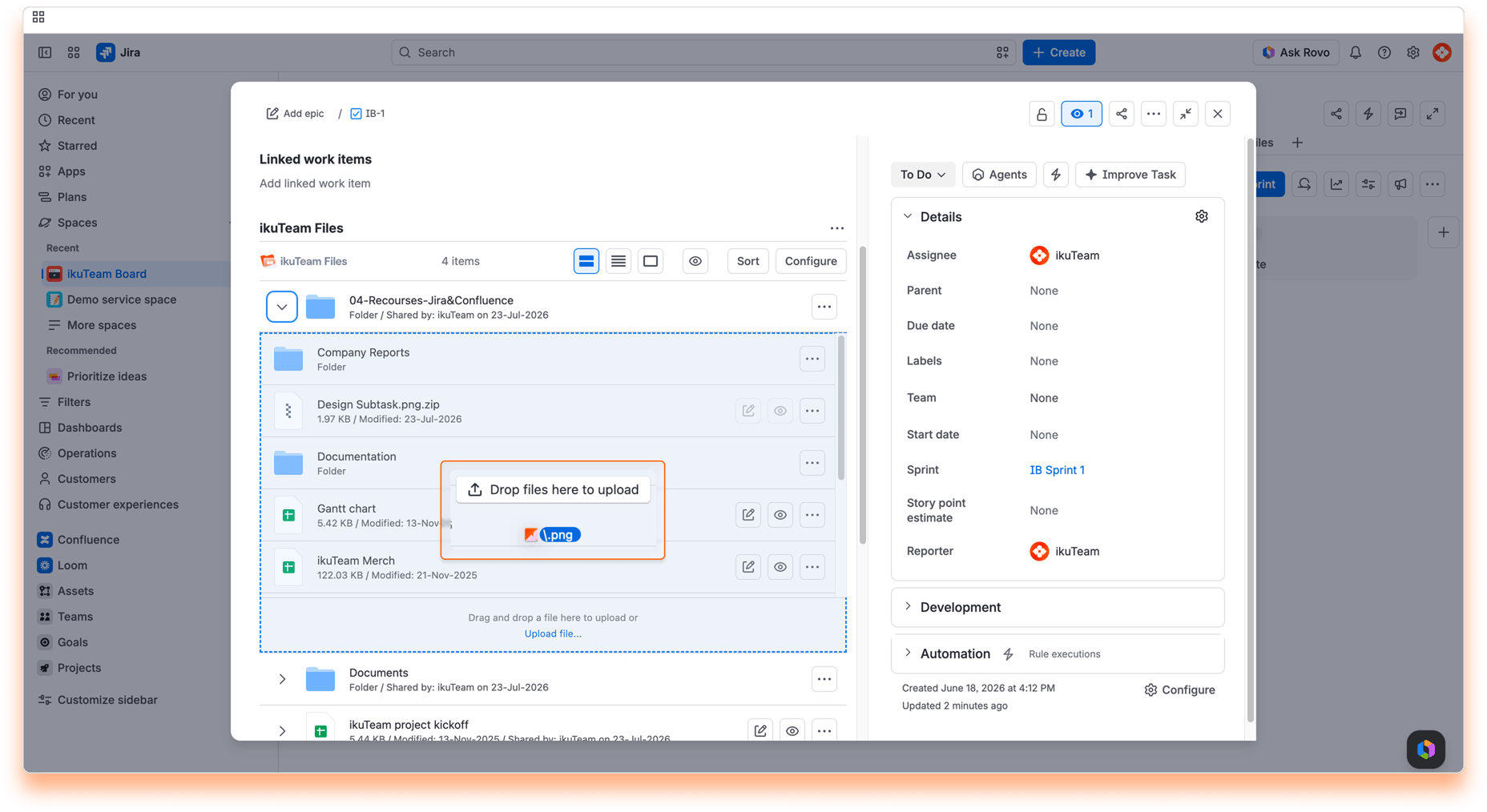Preview the Gantt chart file with eye icon
The width and height of the screenshot is (1487, 812).
780,515
